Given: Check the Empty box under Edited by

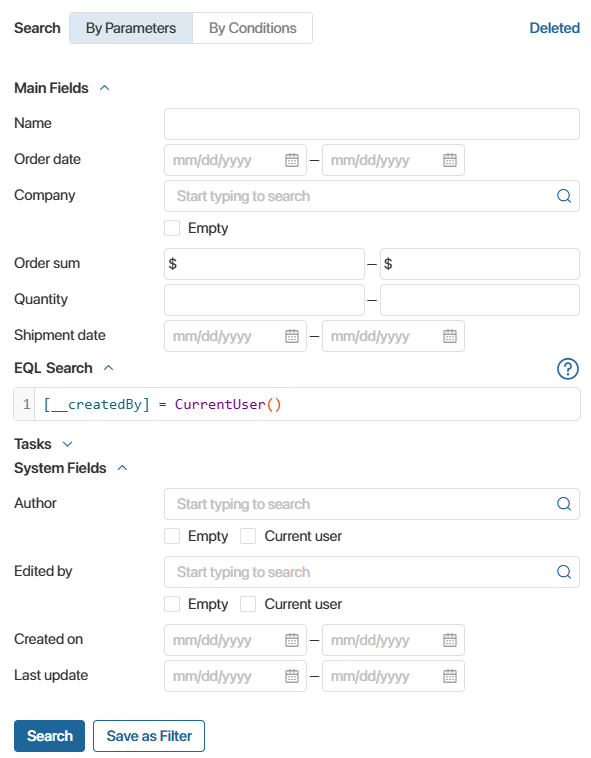Looking at the screenshot, I should (x=172, y=604).
